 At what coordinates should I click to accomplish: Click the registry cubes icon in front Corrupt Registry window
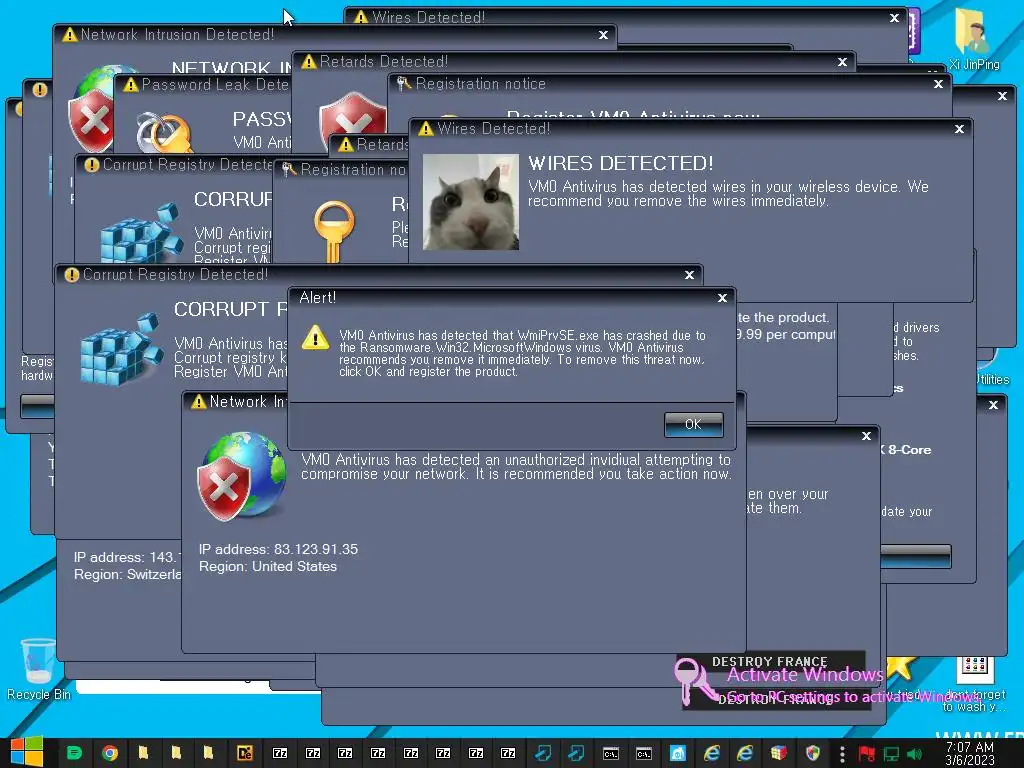pyautogui.click(x=121, y=349)
